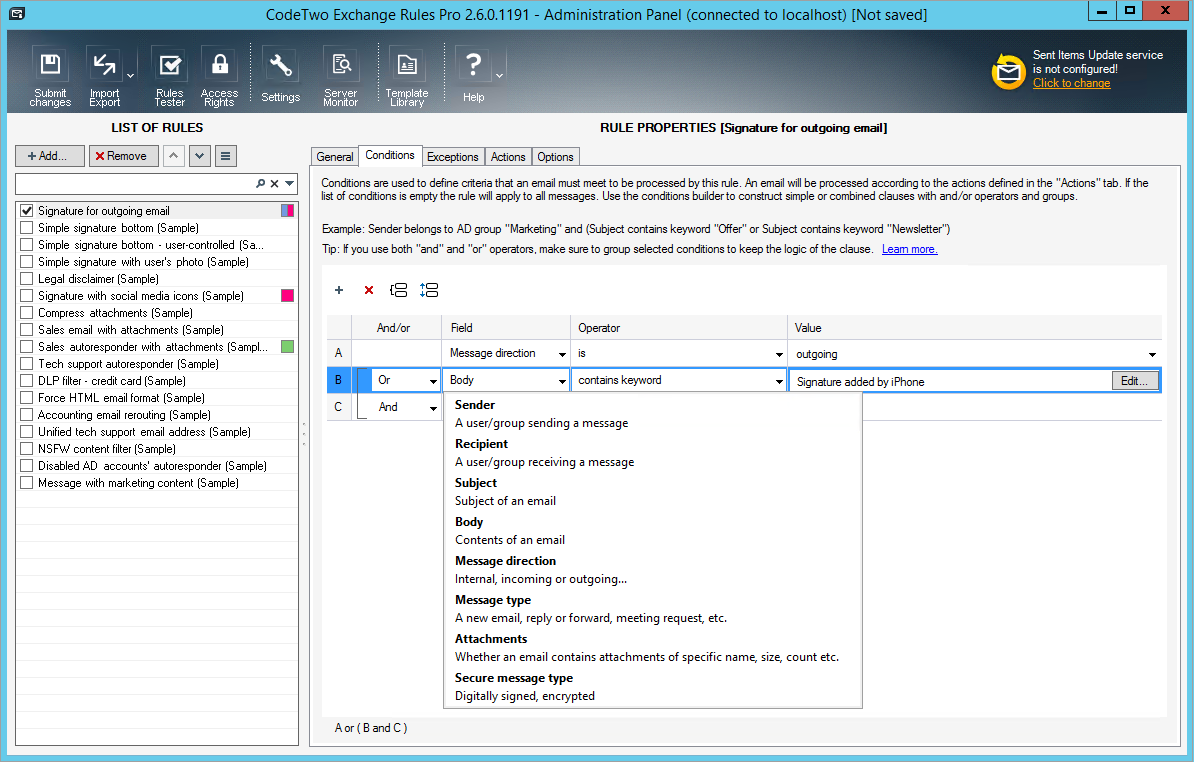Add a new condition with the plus icon
This screenshot has width=1194, height=762.
[x=339, y=290]
